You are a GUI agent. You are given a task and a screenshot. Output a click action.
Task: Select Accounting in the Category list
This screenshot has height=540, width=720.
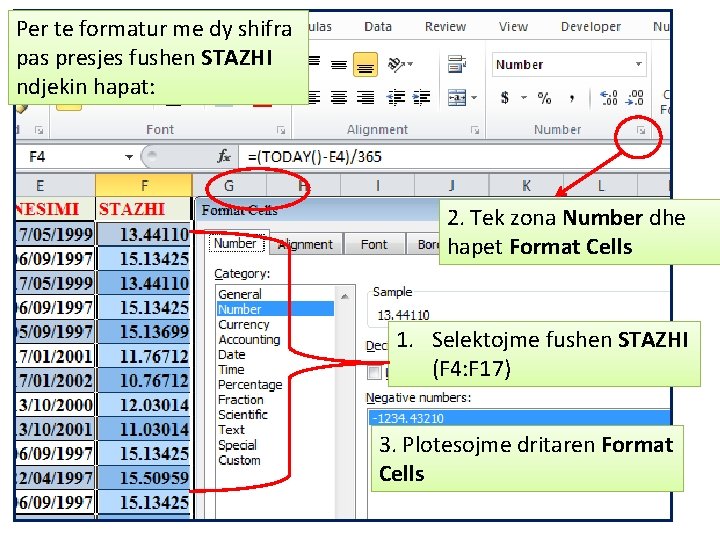pos(249,340)
